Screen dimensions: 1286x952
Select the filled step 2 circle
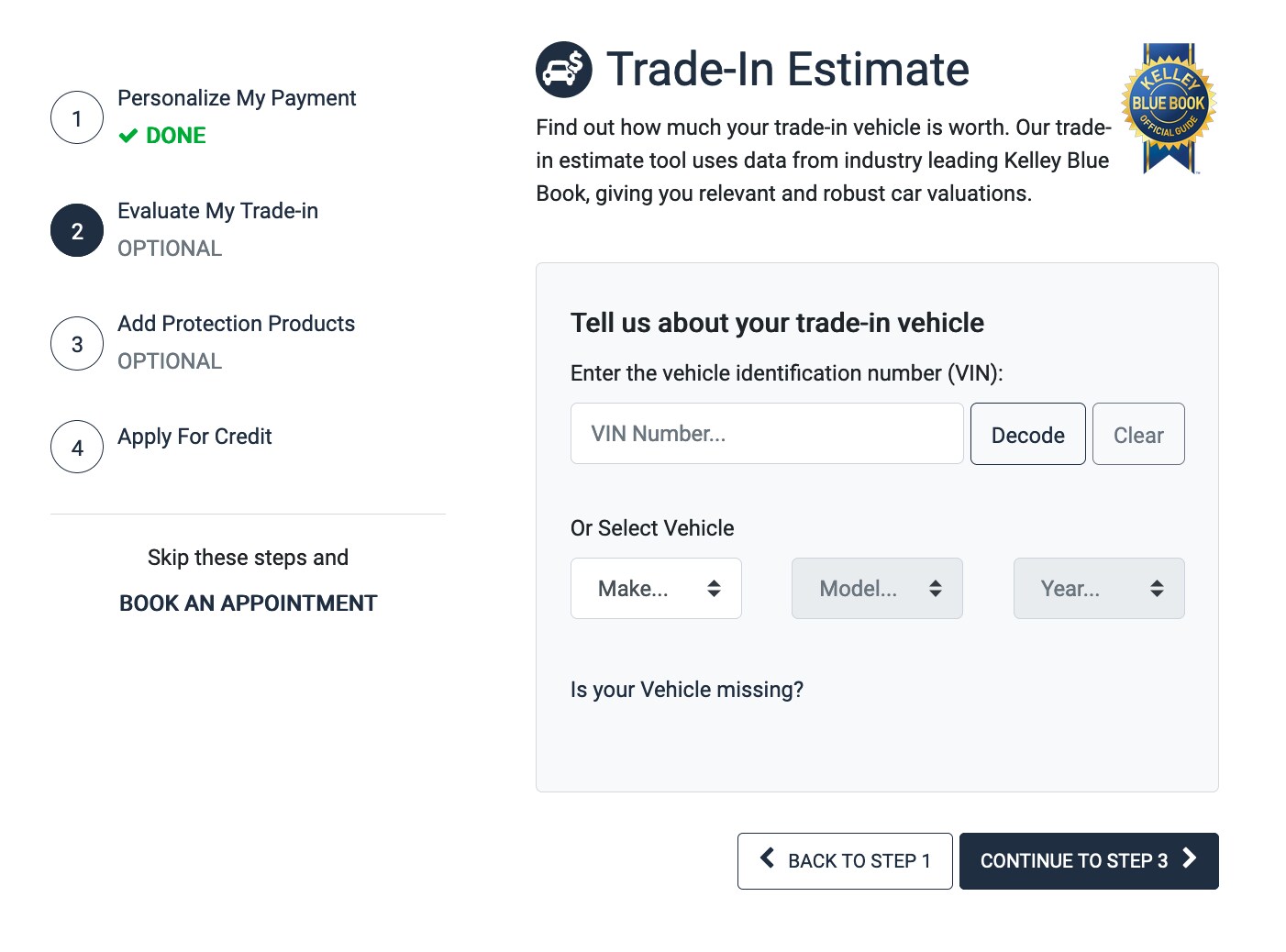(x=77, y=230)
